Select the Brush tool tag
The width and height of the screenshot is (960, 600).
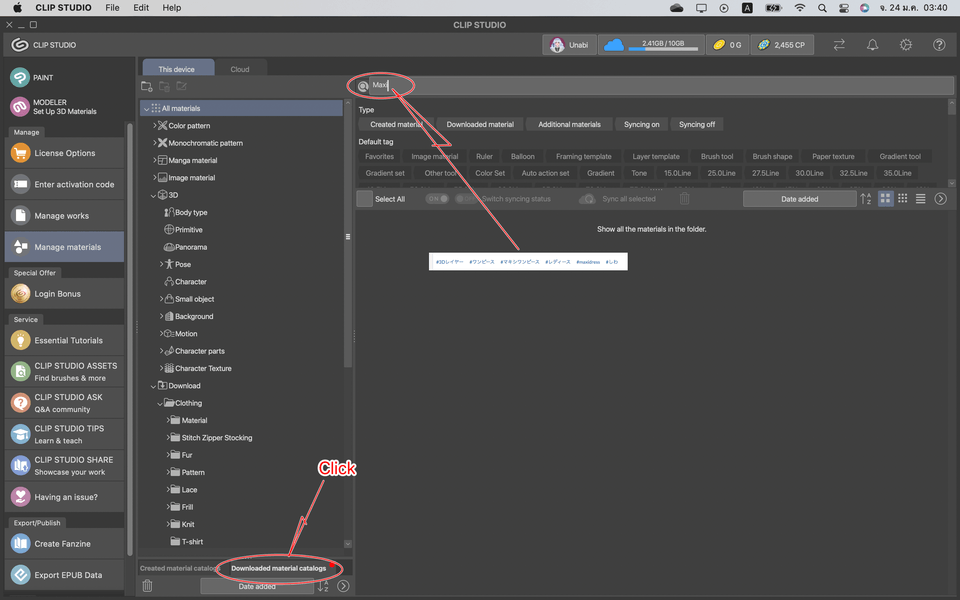[717, 156]
